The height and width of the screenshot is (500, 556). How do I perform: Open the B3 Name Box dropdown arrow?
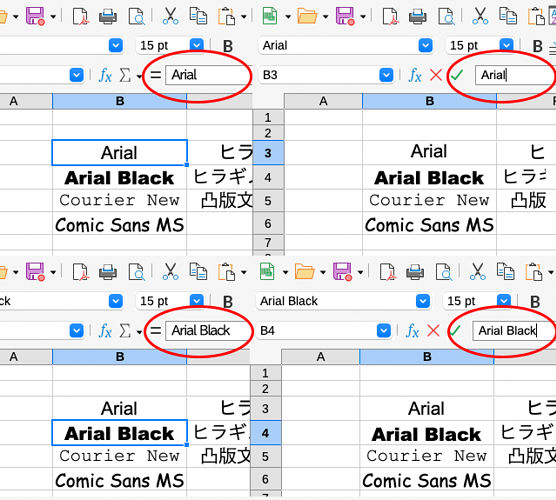(386, 75)
